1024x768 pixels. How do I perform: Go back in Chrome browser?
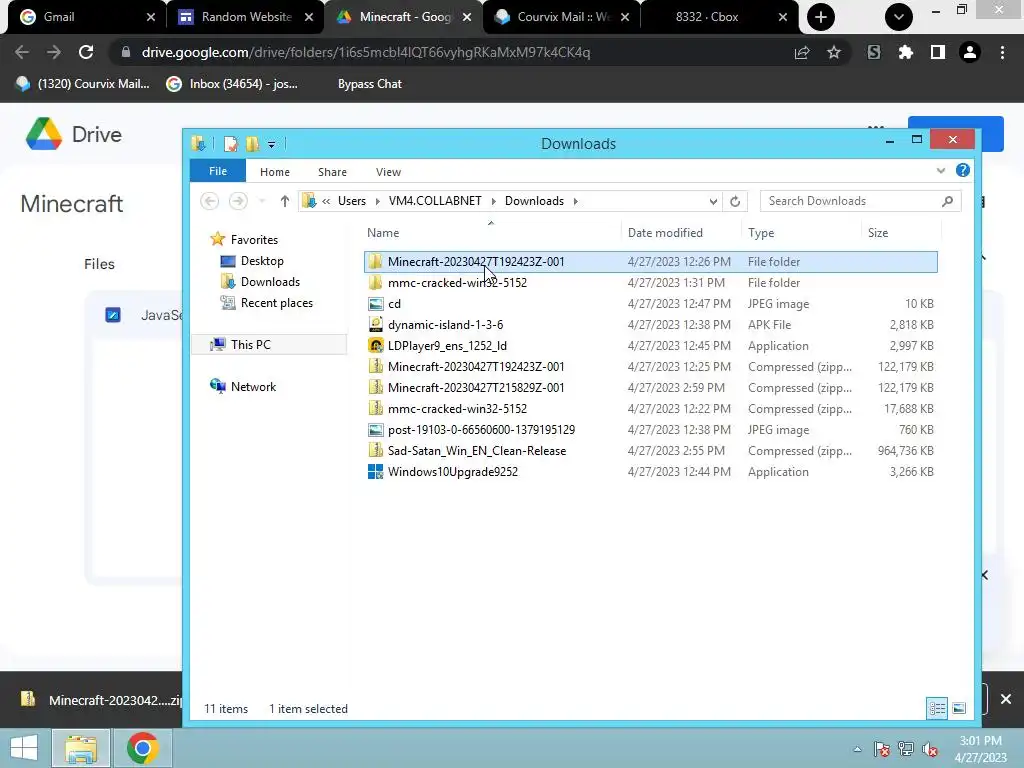tap(22, 52)
